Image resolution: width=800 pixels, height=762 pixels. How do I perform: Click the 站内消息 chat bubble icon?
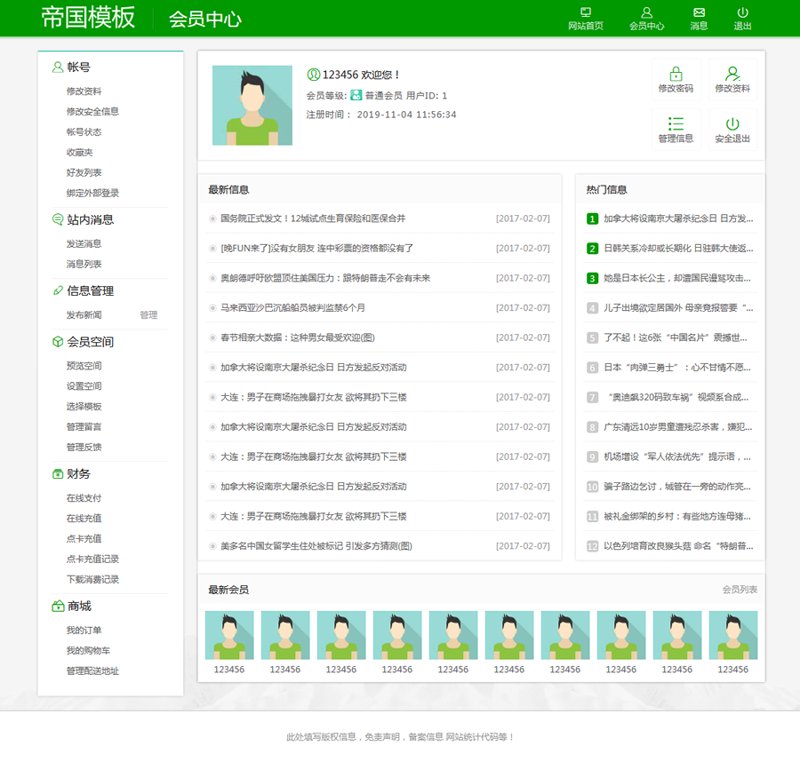[x=57, y=219]
